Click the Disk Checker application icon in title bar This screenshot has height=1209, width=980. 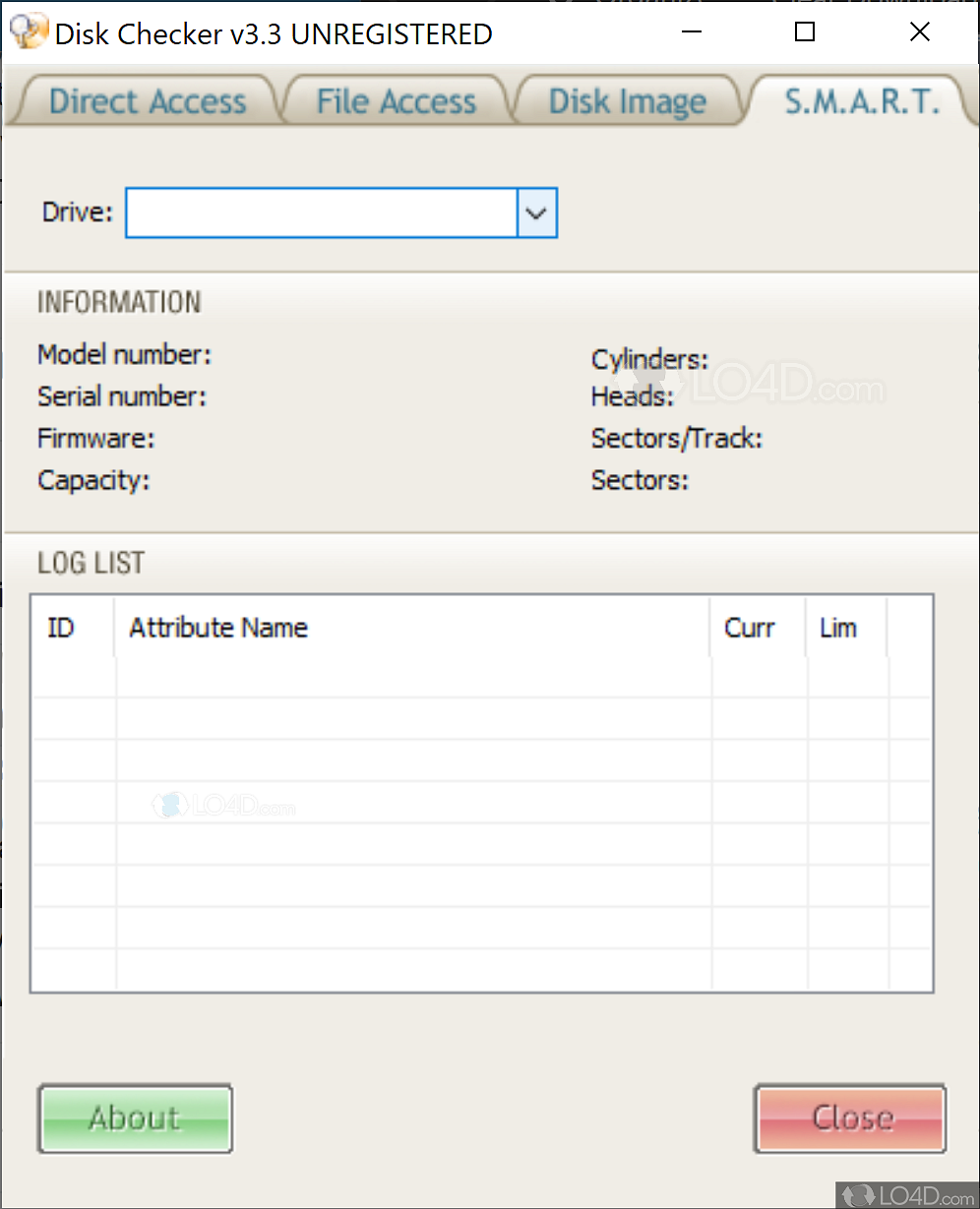[x=28, y=30]
